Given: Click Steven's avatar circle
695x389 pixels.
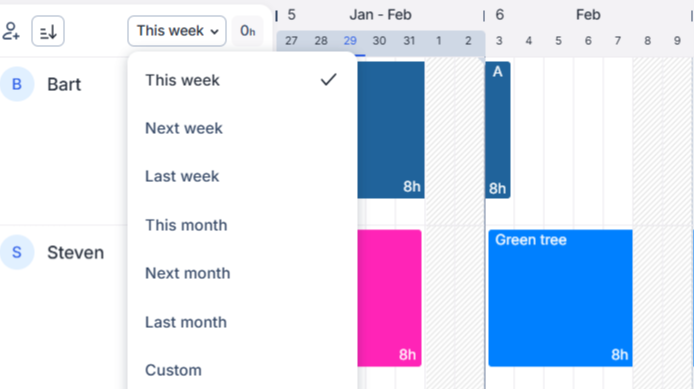Looking at the screenshot, I should (x=17, y=253).
